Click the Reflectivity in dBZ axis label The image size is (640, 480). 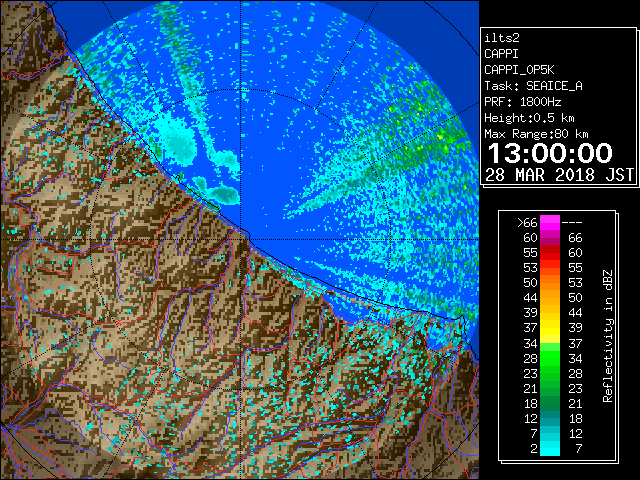[x=608, y=336]
